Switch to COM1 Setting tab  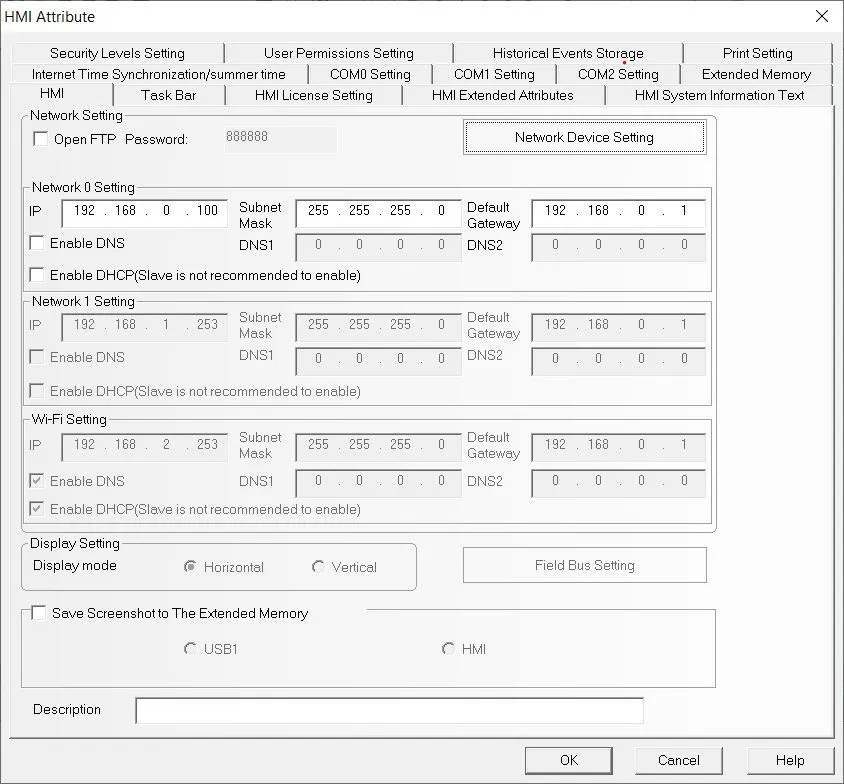[494, 74]
